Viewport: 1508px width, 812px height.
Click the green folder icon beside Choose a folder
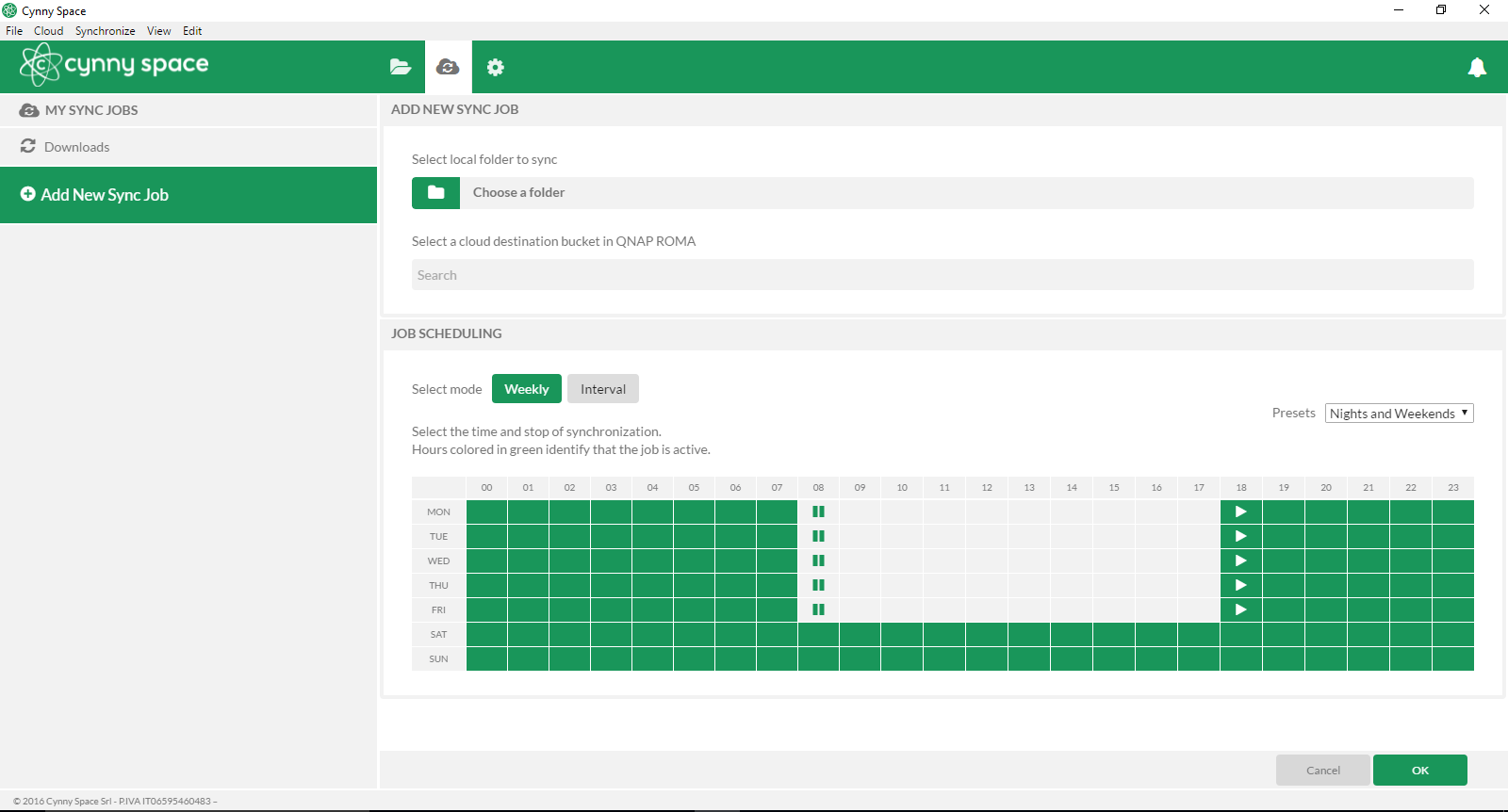[x=435, y=192]
